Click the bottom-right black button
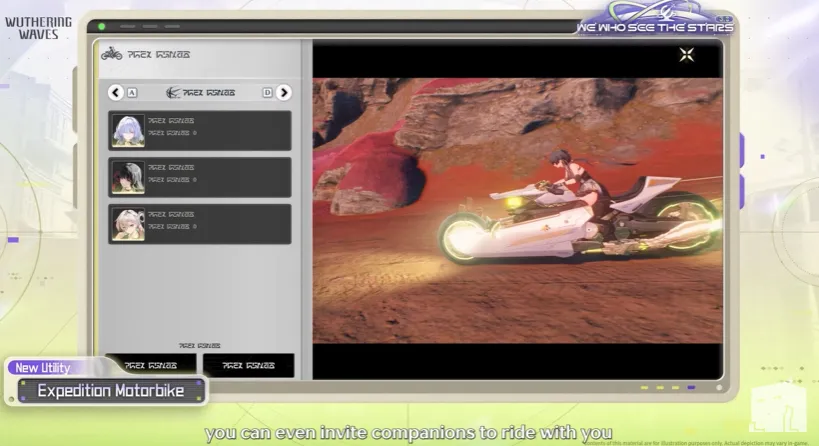This screenshot has height=446, width=819. tap(248, 365)
